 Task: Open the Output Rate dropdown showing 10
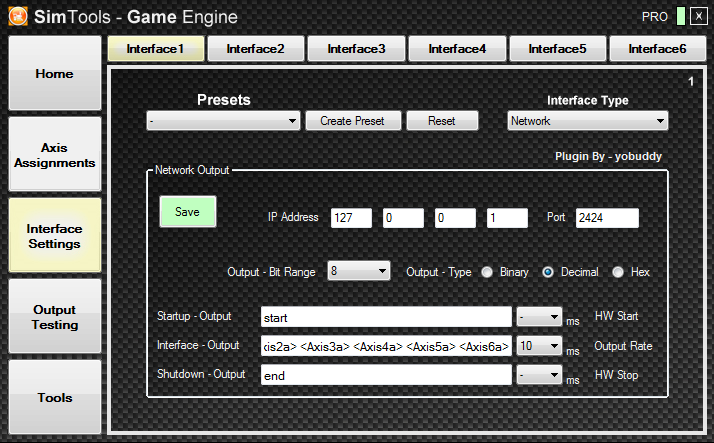(539, 346)
